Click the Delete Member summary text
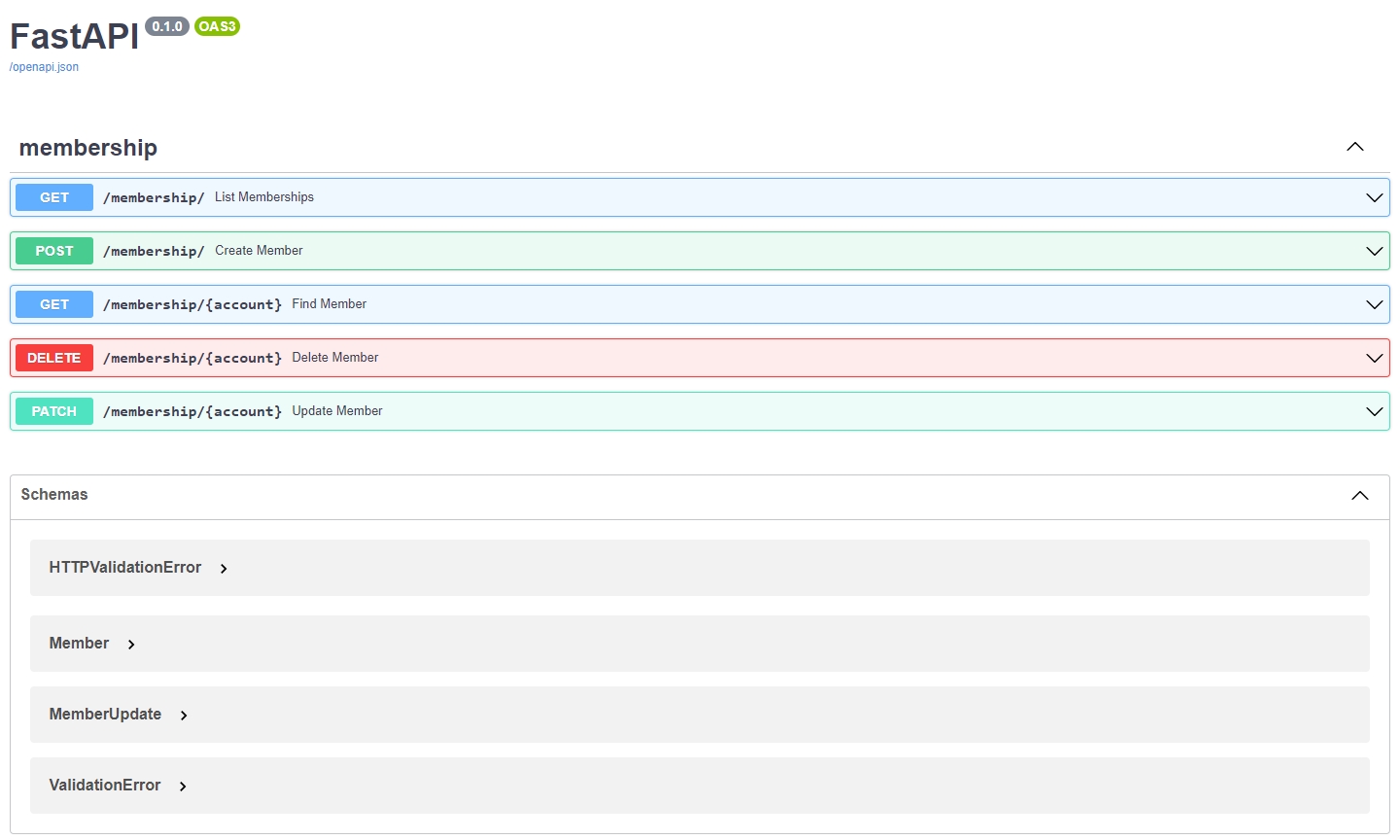 point(335,358)
